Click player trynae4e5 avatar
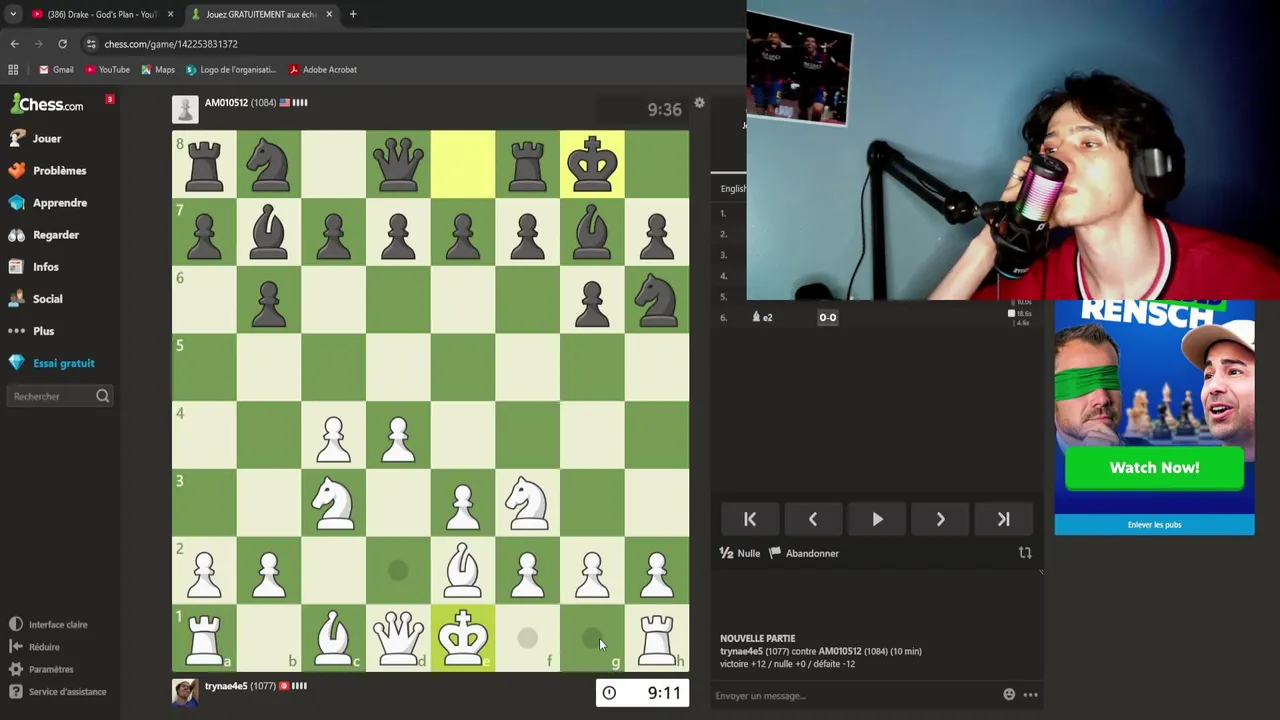1280x720 pixels. 185,692
